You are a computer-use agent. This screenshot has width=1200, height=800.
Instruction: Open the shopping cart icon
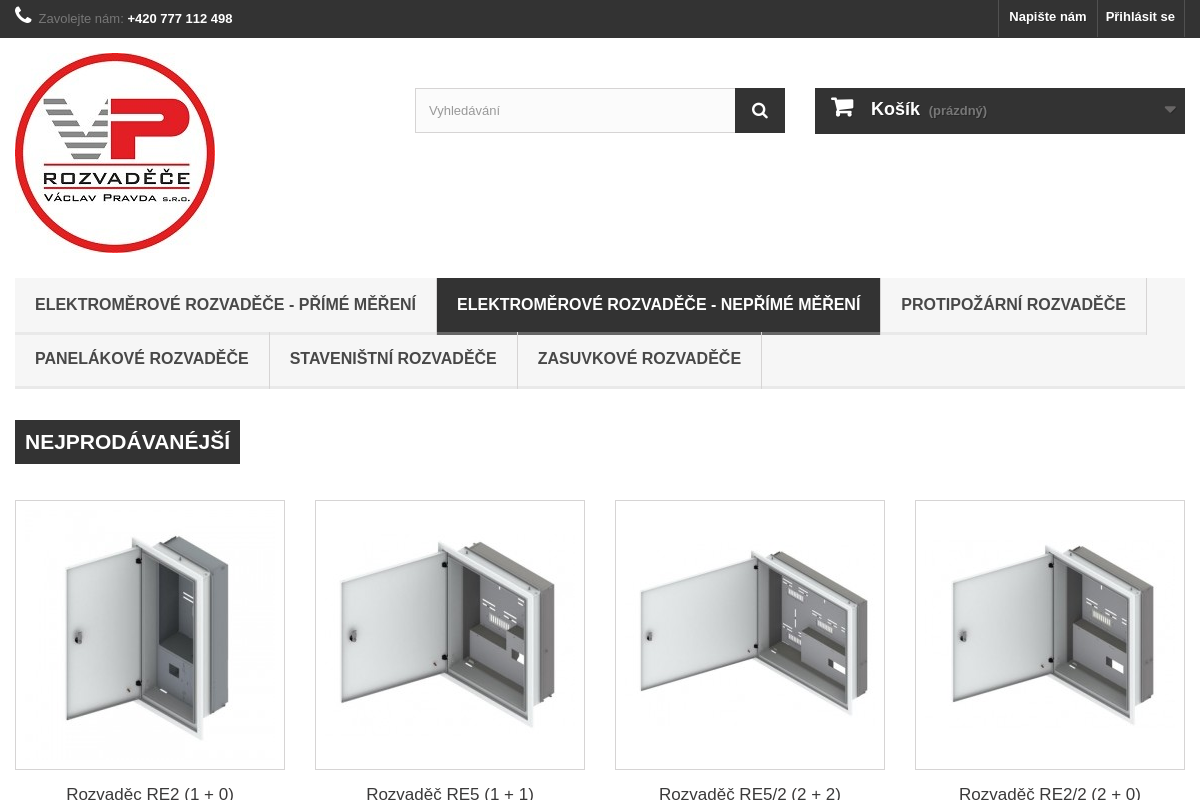tap(841, 107)
